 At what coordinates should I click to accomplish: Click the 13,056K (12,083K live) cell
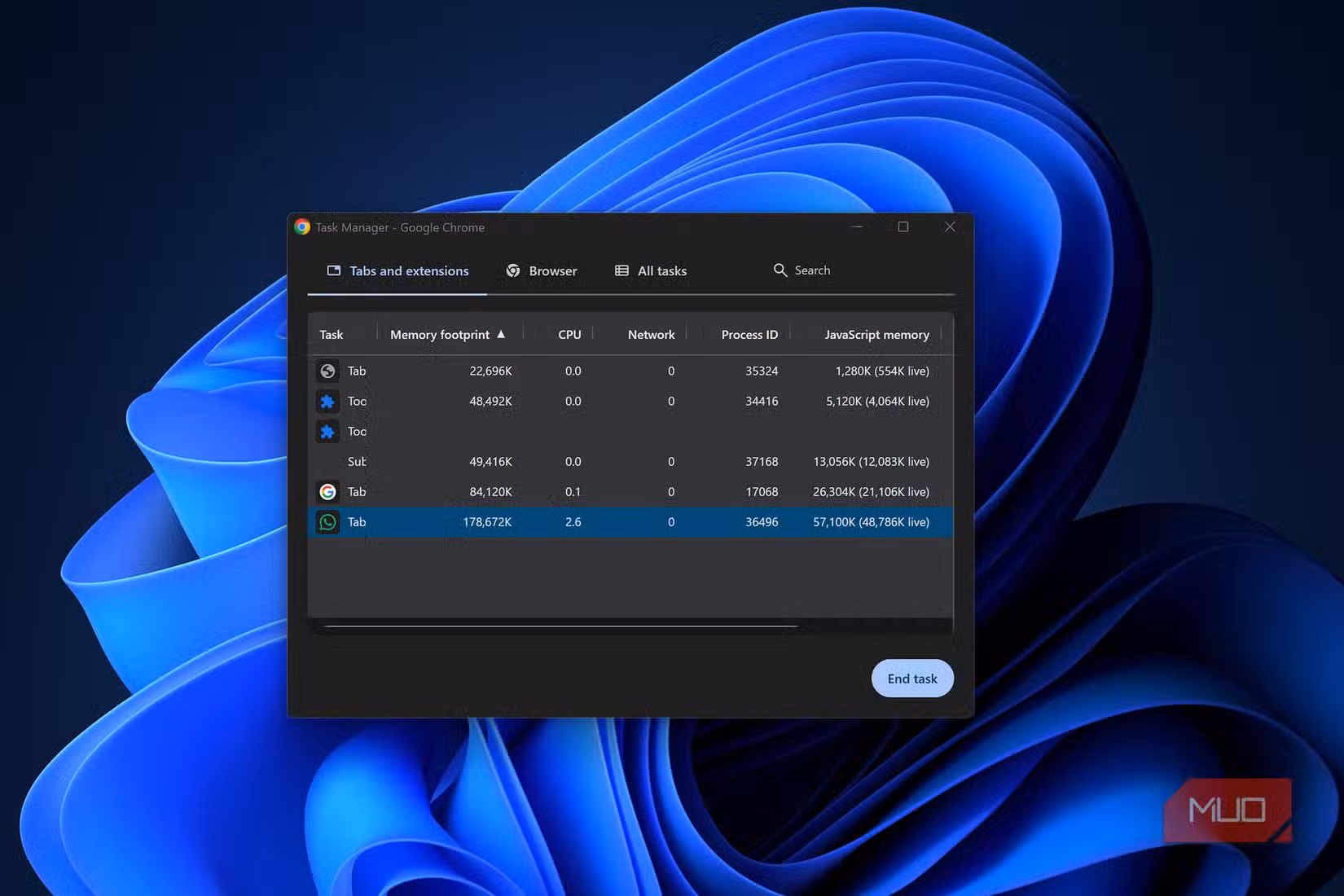point(871,461)
